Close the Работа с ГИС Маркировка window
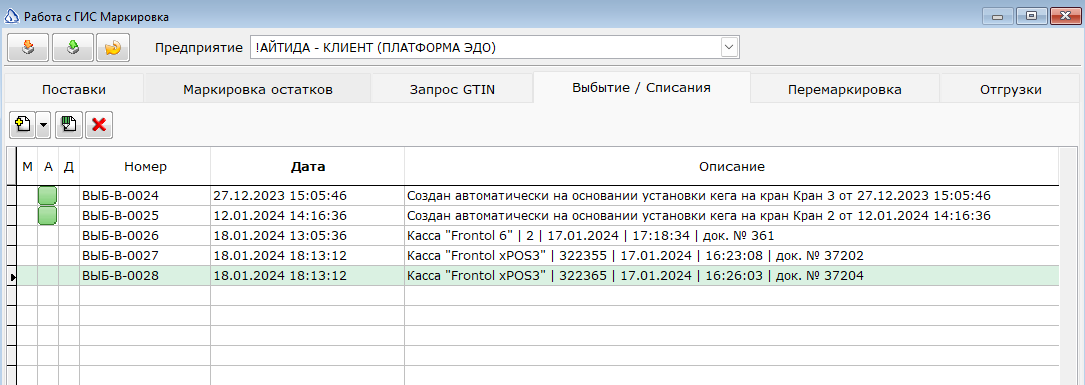The height and width of the screenshot is (385, 1085). click(x=1065, y=16)
